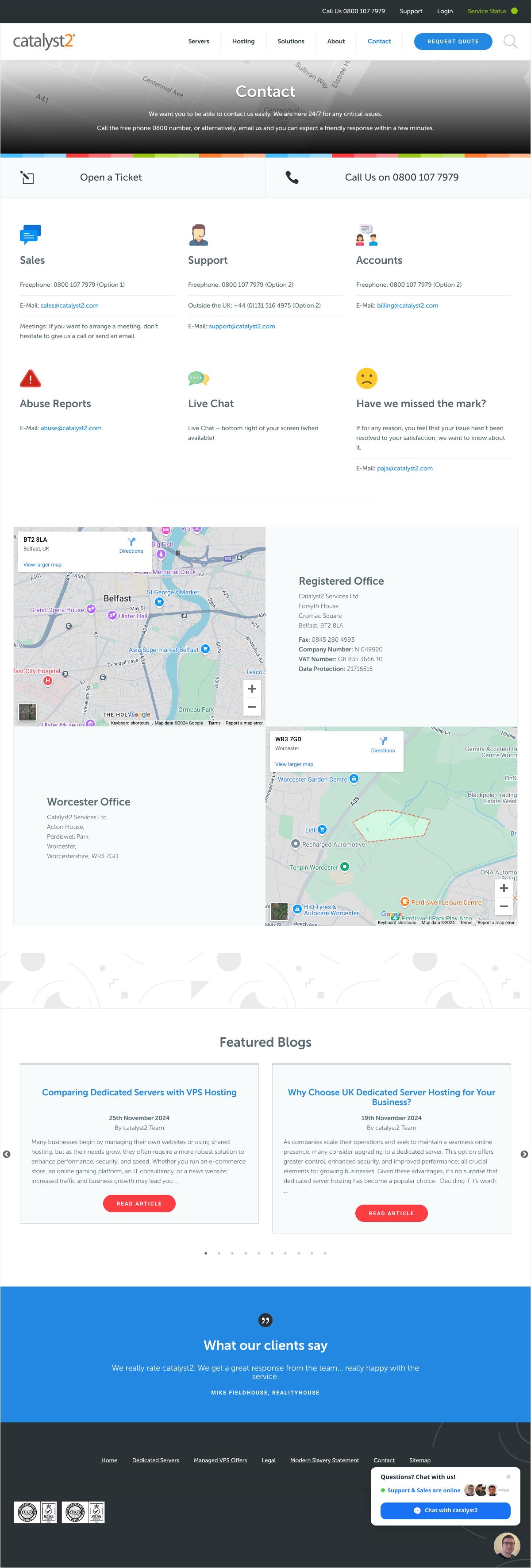Go to next featured blog slide

pos(524,1154)
